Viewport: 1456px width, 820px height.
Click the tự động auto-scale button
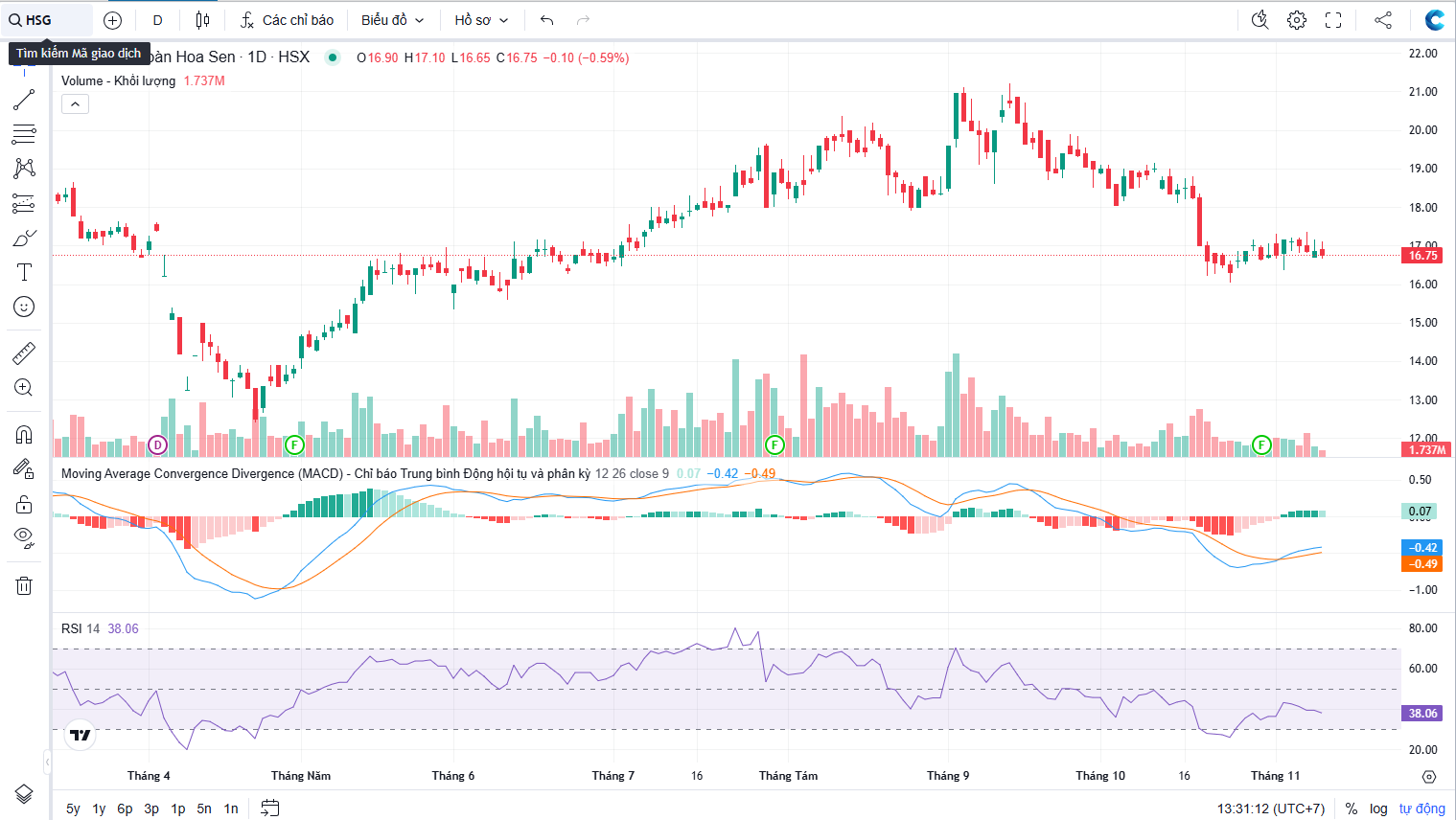[1421, 809]
